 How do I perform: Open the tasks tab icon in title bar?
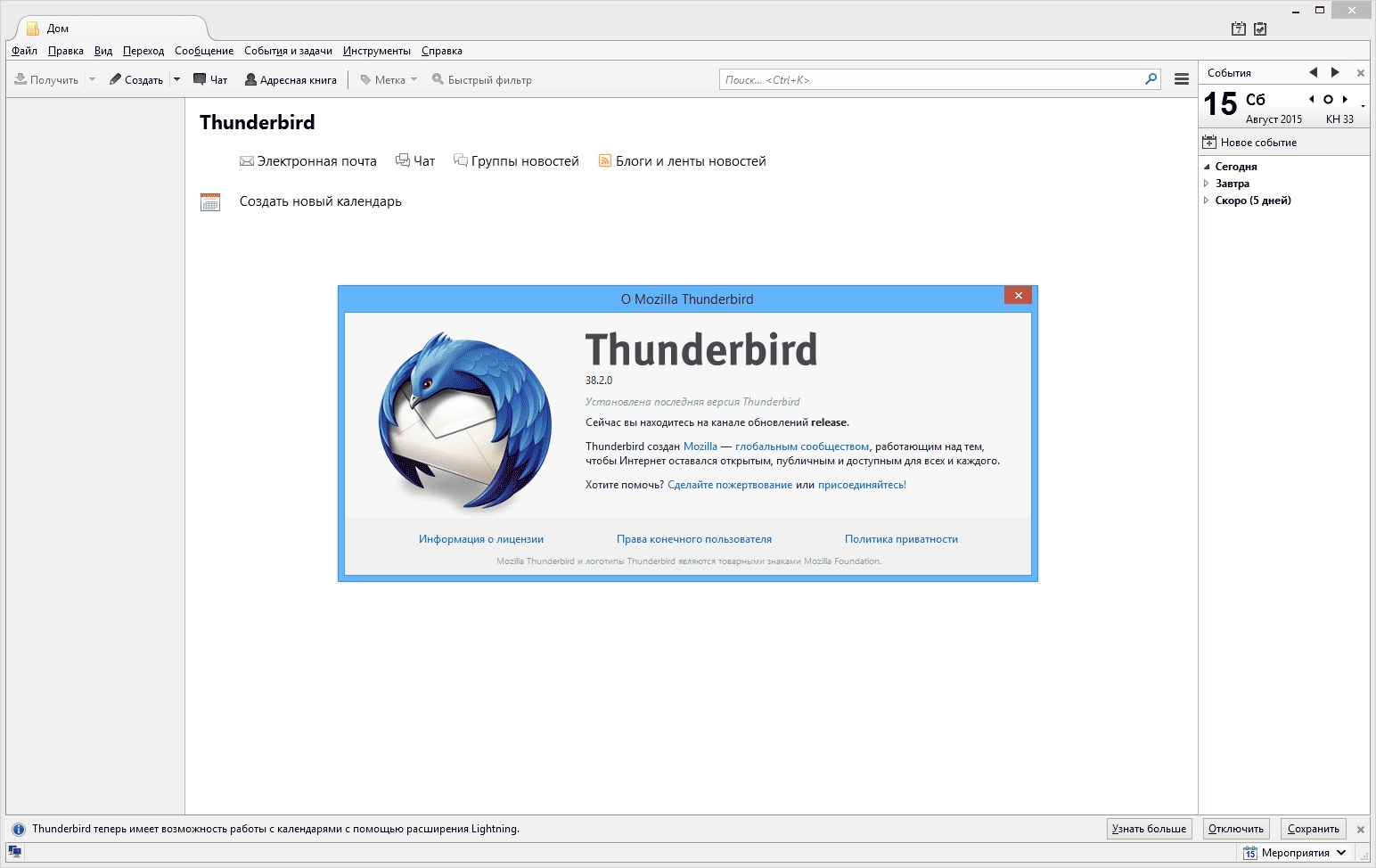[1260, 29]
